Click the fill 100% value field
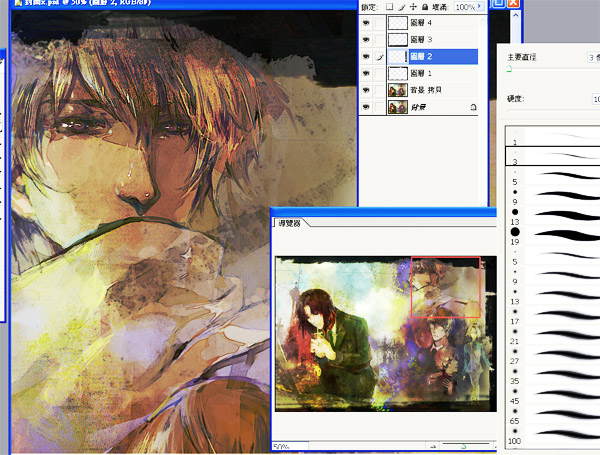The height and width of the screenshot is (455, 600). [x=465, y=7]
